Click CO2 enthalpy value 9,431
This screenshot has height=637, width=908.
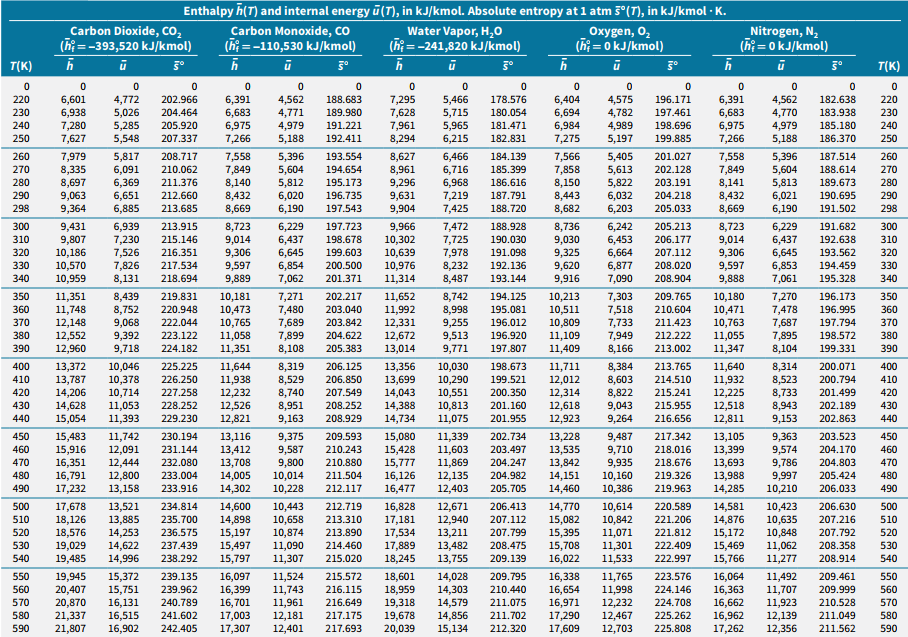tap(73, 226)
